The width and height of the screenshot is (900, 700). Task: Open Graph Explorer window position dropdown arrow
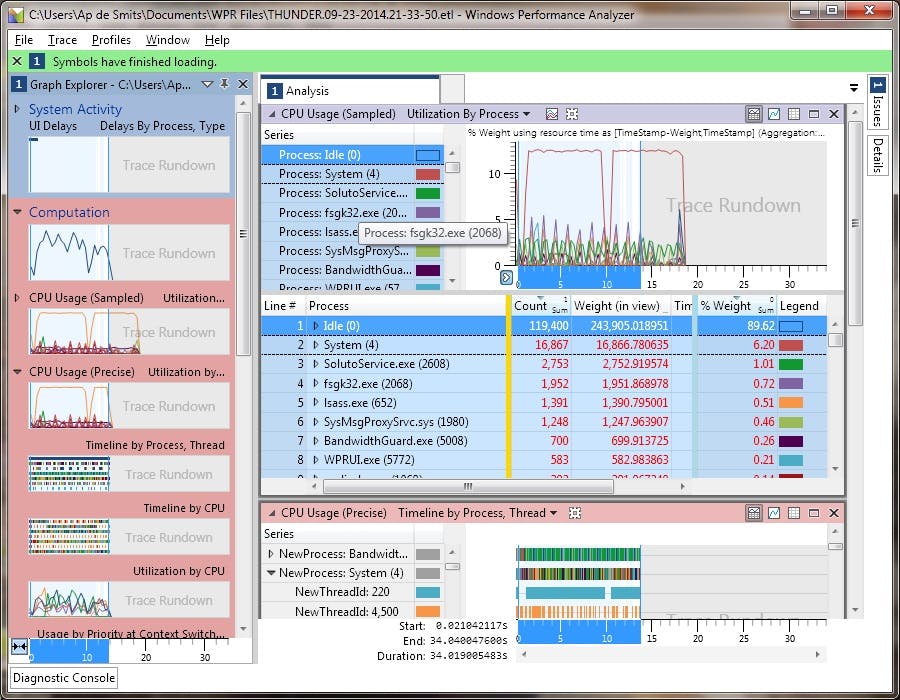207,84
